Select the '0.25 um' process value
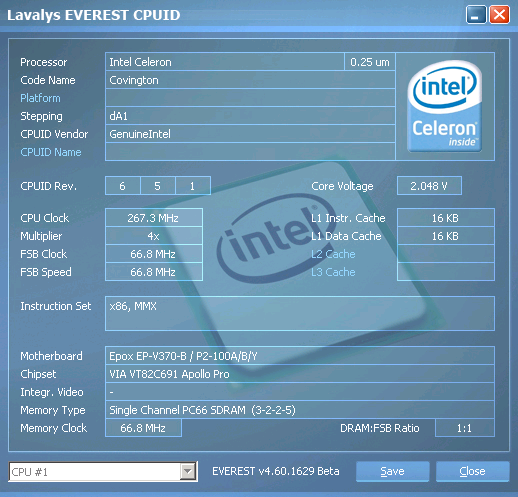Screen dimensions: 518x497 point(370,62)
